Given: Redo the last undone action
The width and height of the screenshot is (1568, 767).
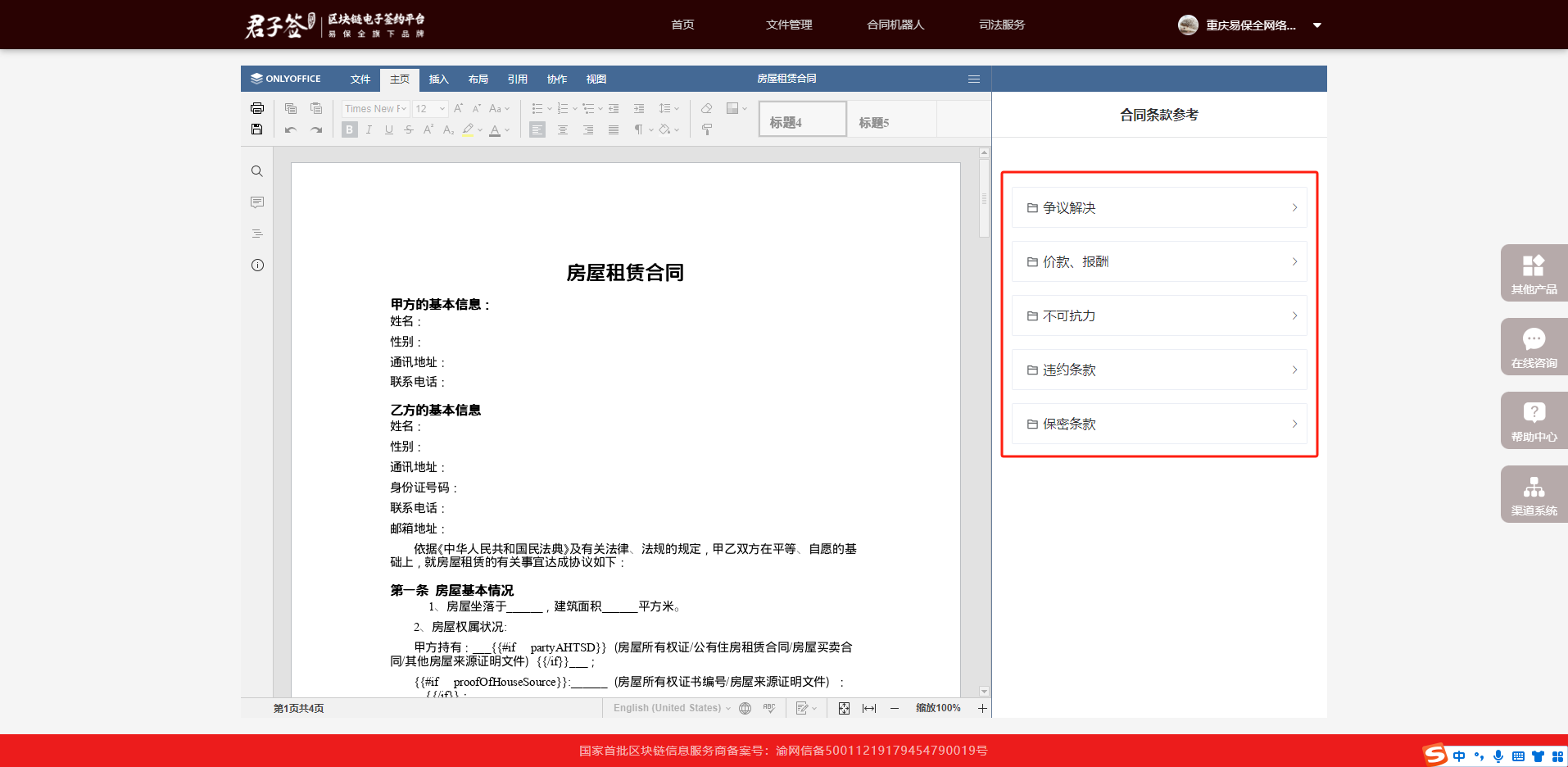Looking at the screenshot, I should click(x=316, y=129).
